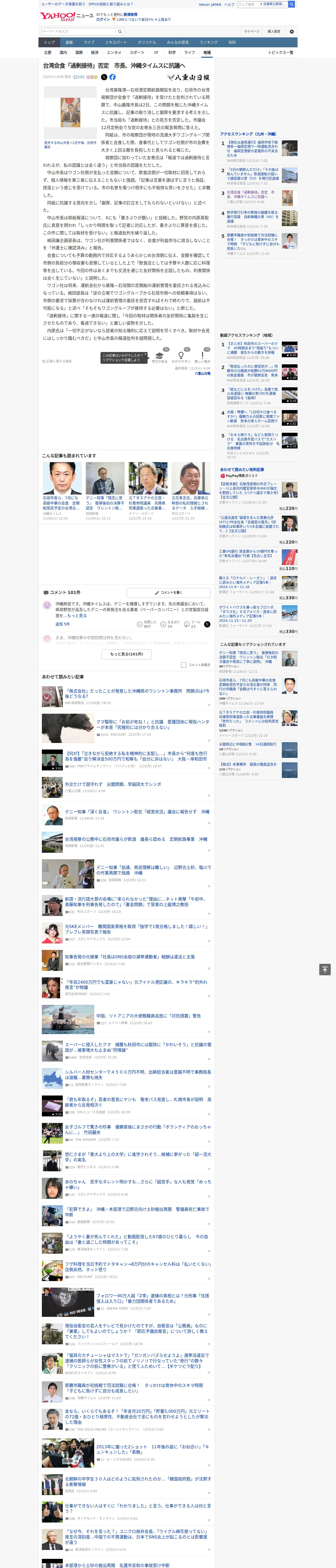Image resolution: width=336 pixels, height=1568 pixels.
Task: Click the ヘルプ link in header
Action: click(x=229, y=4)
